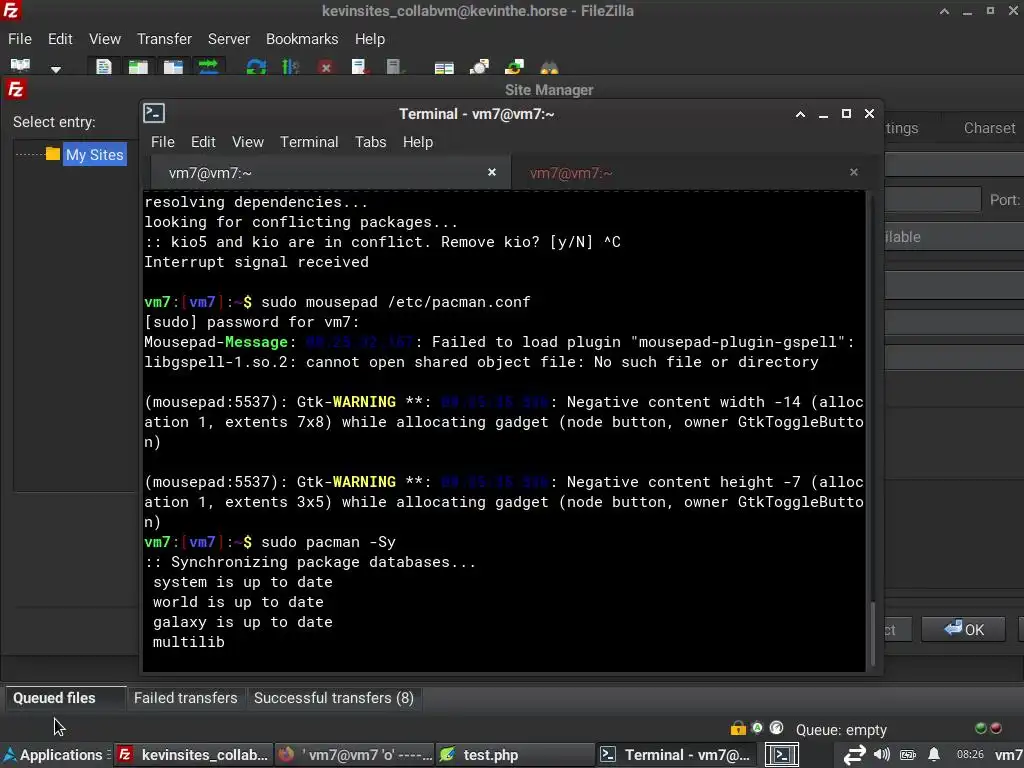Open FileZilla Site Manager toolbar icon
This screenshot has width=1024, height=768.
[20, 65]
